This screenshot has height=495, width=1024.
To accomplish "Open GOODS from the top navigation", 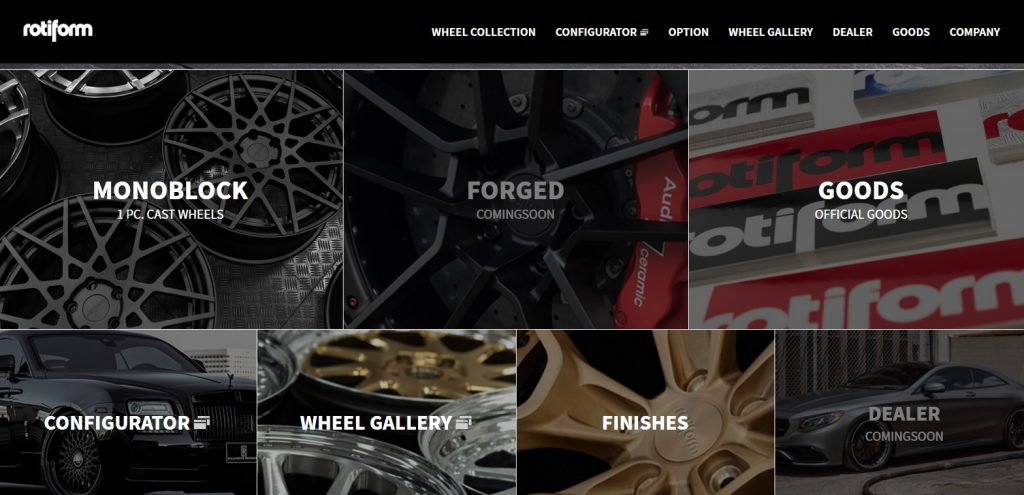I will (x=911, y=32).
